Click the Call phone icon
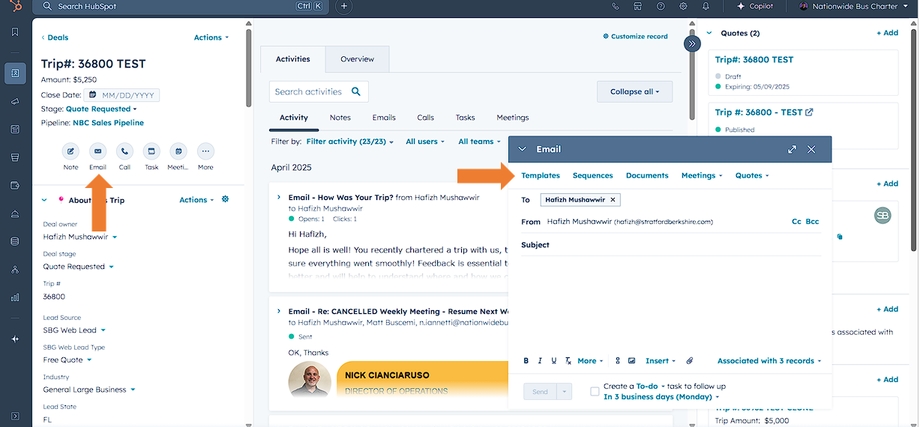This screenshot has height=427, width=920. pyautogui.click(x=124, y=151)
